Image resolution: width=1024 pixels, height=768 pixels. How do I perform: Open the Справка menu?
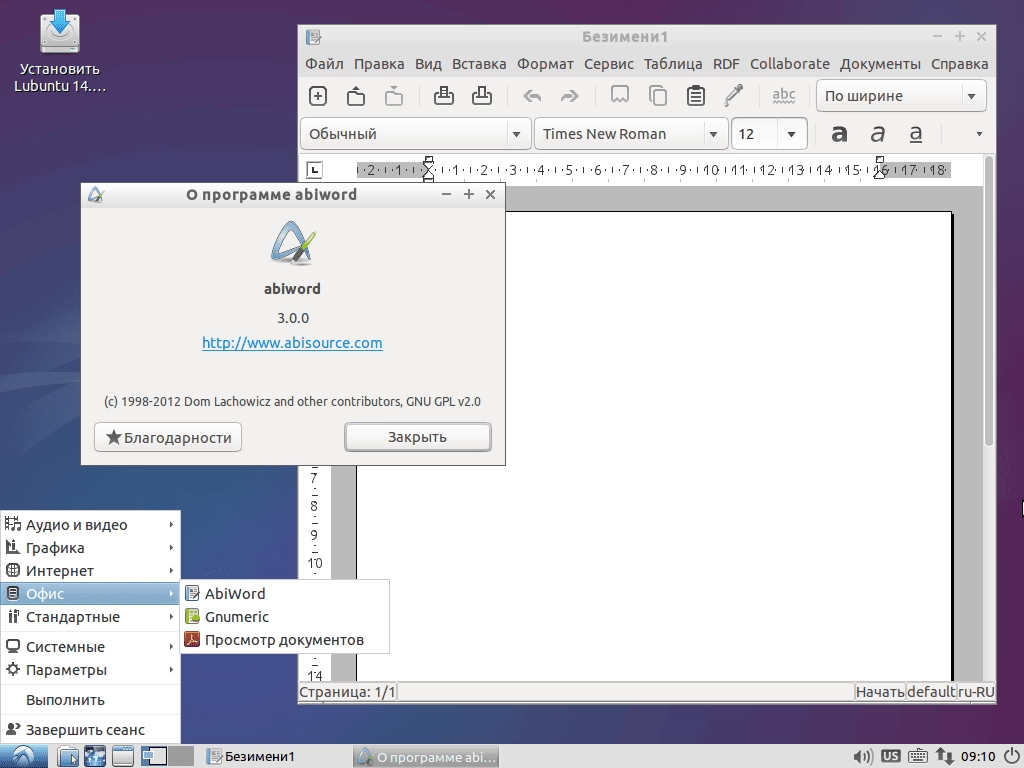tap(959, 64)
